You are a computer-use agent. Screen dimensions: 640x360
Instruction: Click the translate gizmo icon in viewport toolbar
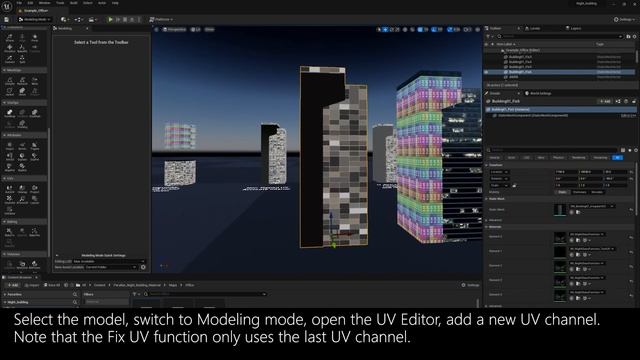pos(385,29)
